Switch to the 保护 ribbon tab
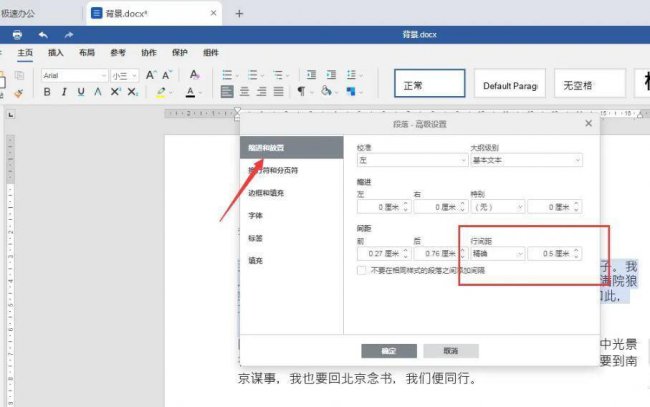This screenshot has width=650, height=407. pyautogui.click(x=179, y=53)
